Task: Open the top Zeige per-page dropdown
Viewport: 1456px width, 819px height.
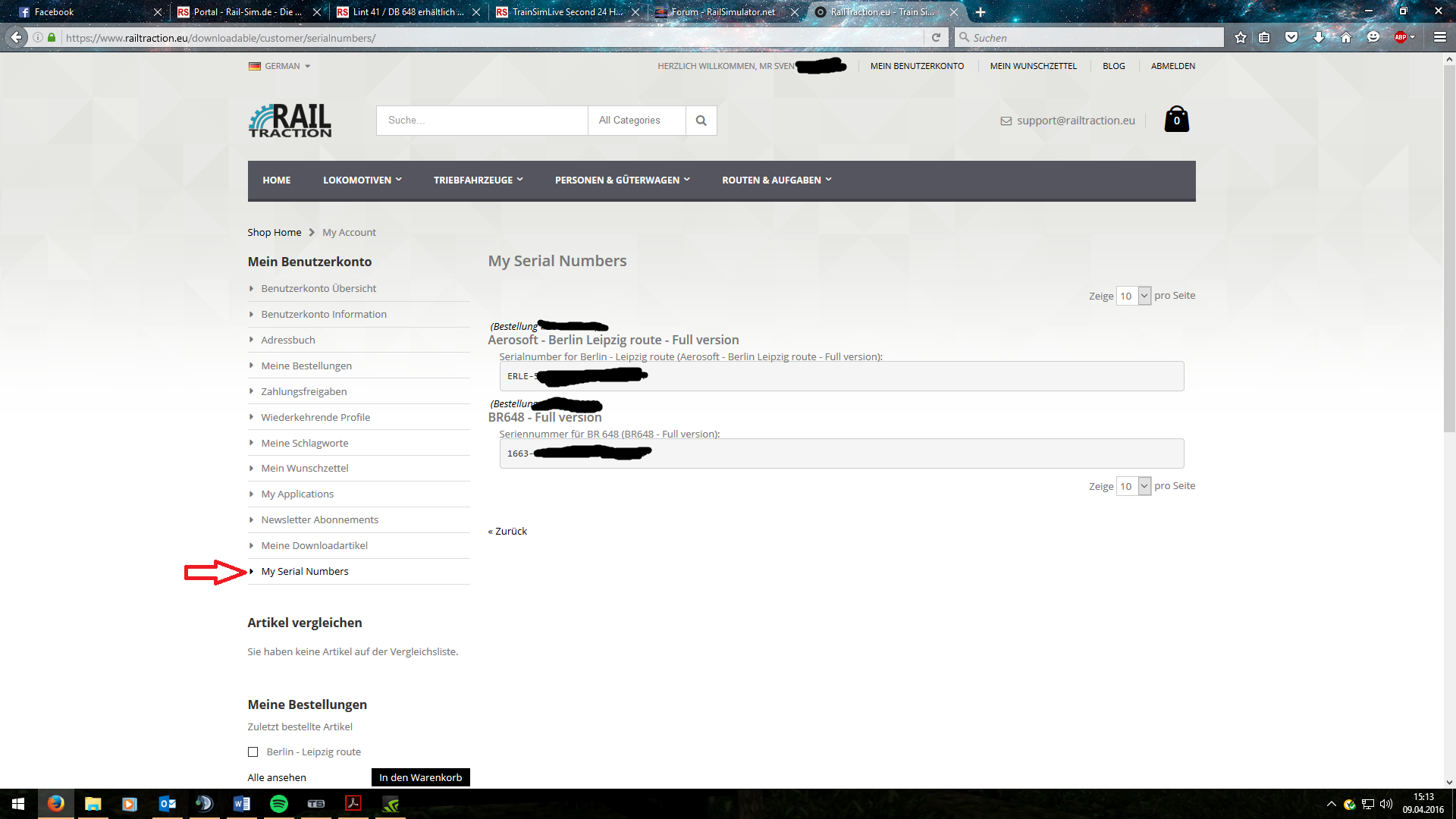Action: click(x=1134, y=296)
